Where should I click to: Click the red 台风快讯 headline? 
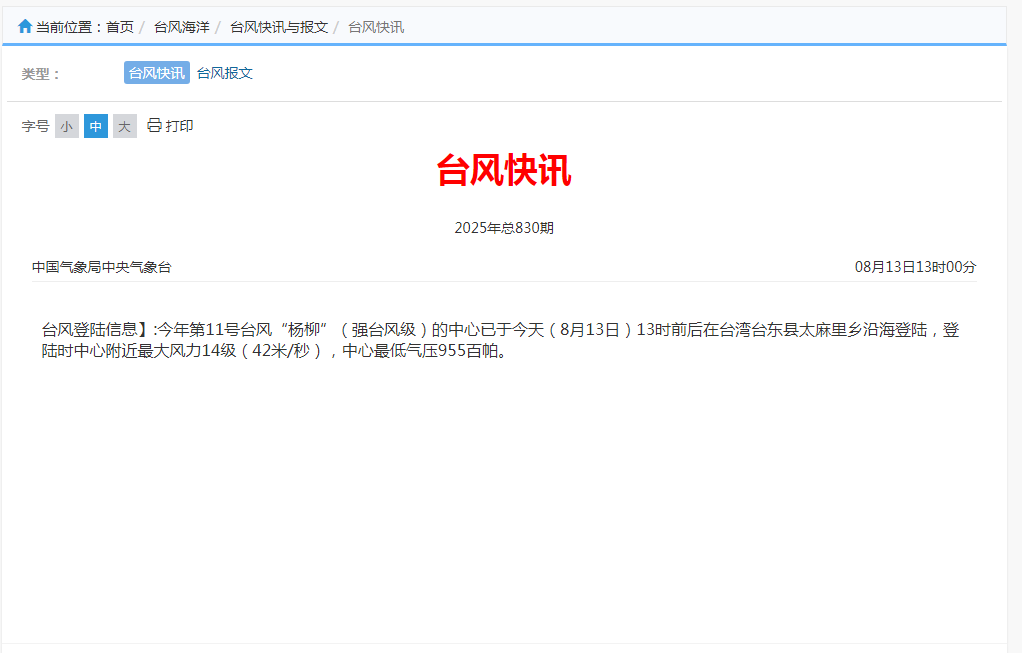click(504, 171)
